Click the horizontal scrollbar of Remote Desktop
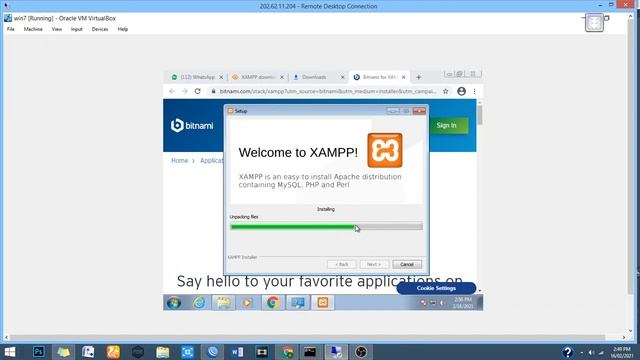The image size is (640, 360). [314, 338]
